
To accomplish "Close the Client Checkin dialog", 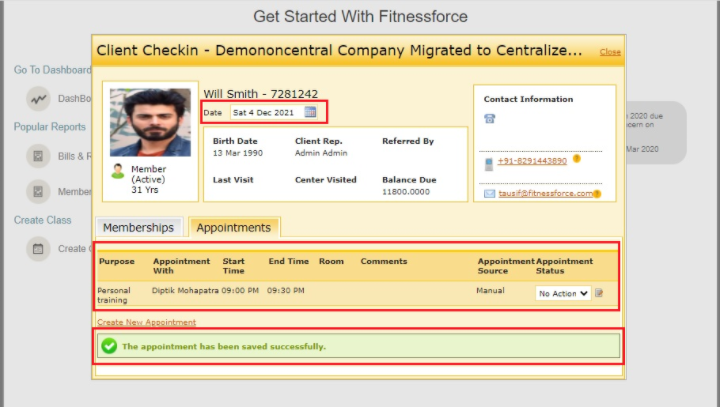I will [x=610, y=52].
